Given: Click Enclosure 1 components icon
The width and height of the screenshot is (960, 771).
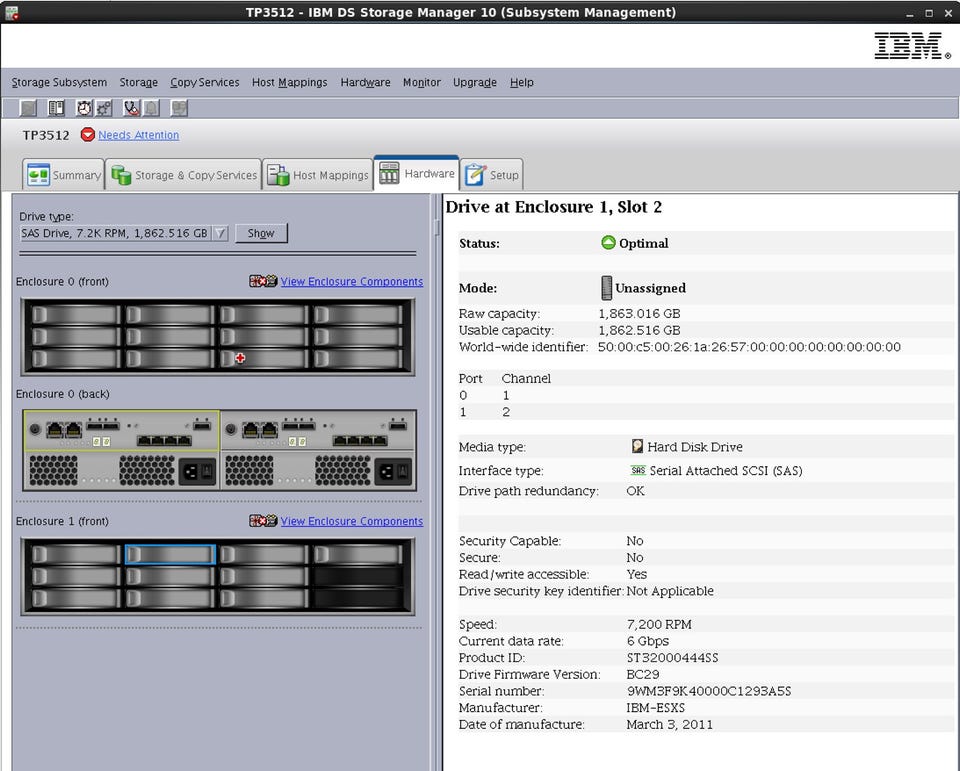Looking at the screenshot, I should tap(263, 521).
